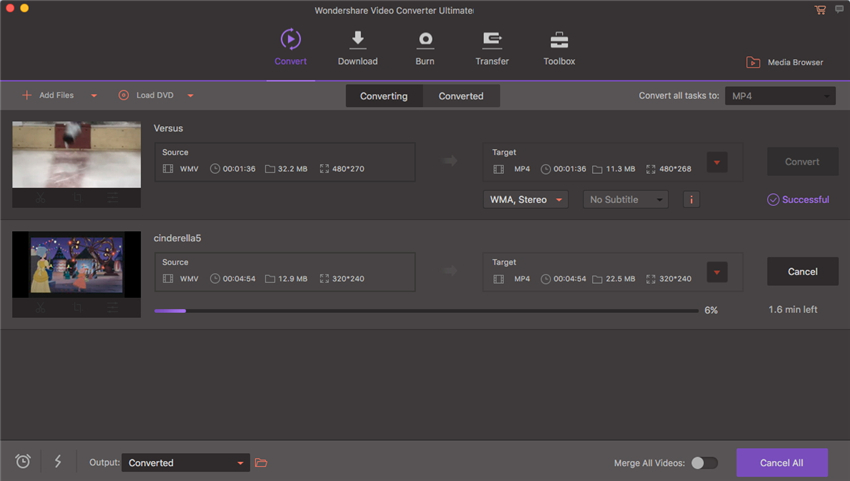Click the shopping cart icon
This screenshot has width=850, height=481.
click(820, 10)
